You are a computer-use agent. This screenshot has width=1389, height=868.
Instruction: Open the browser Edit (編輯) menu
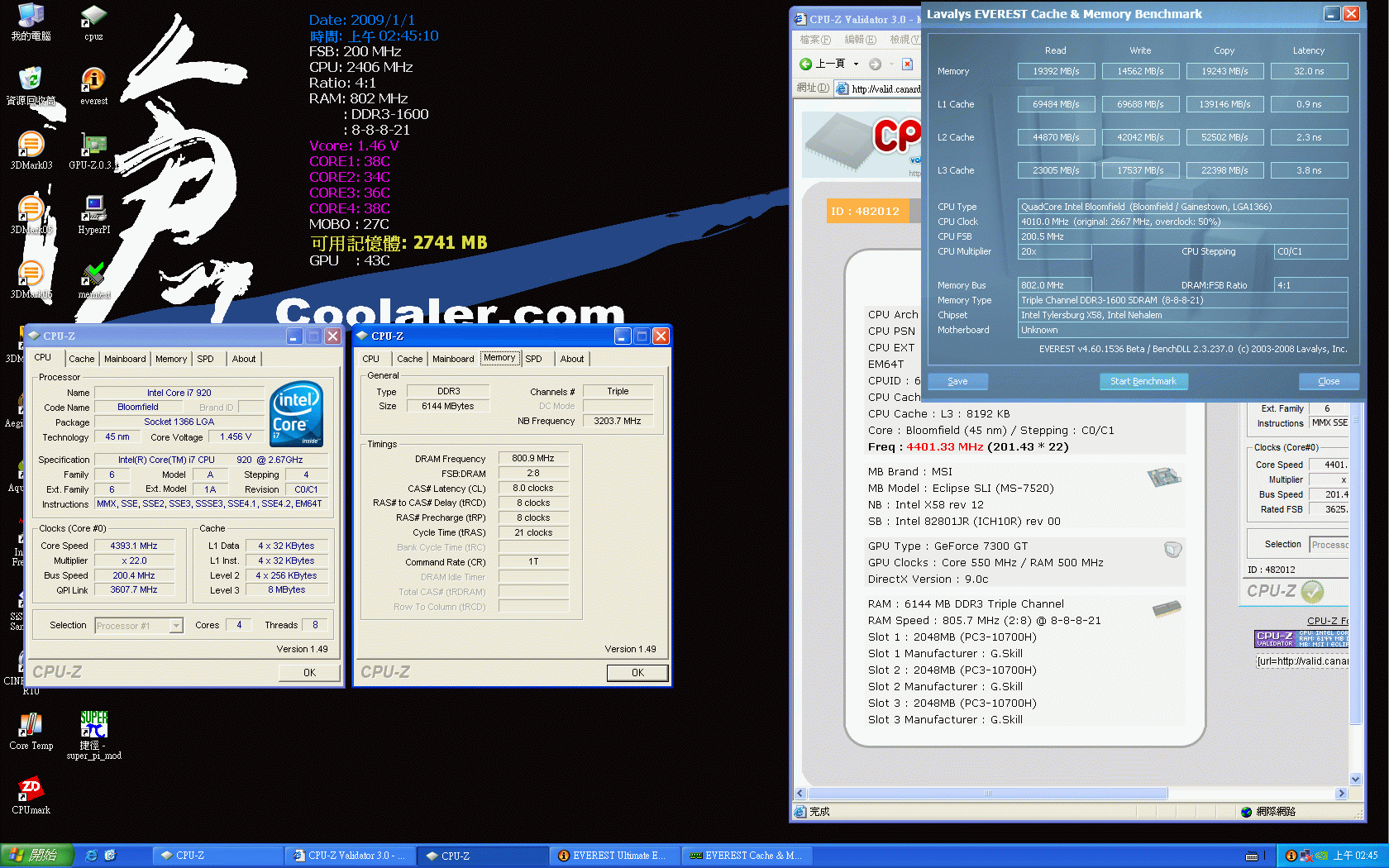[860, 40]
